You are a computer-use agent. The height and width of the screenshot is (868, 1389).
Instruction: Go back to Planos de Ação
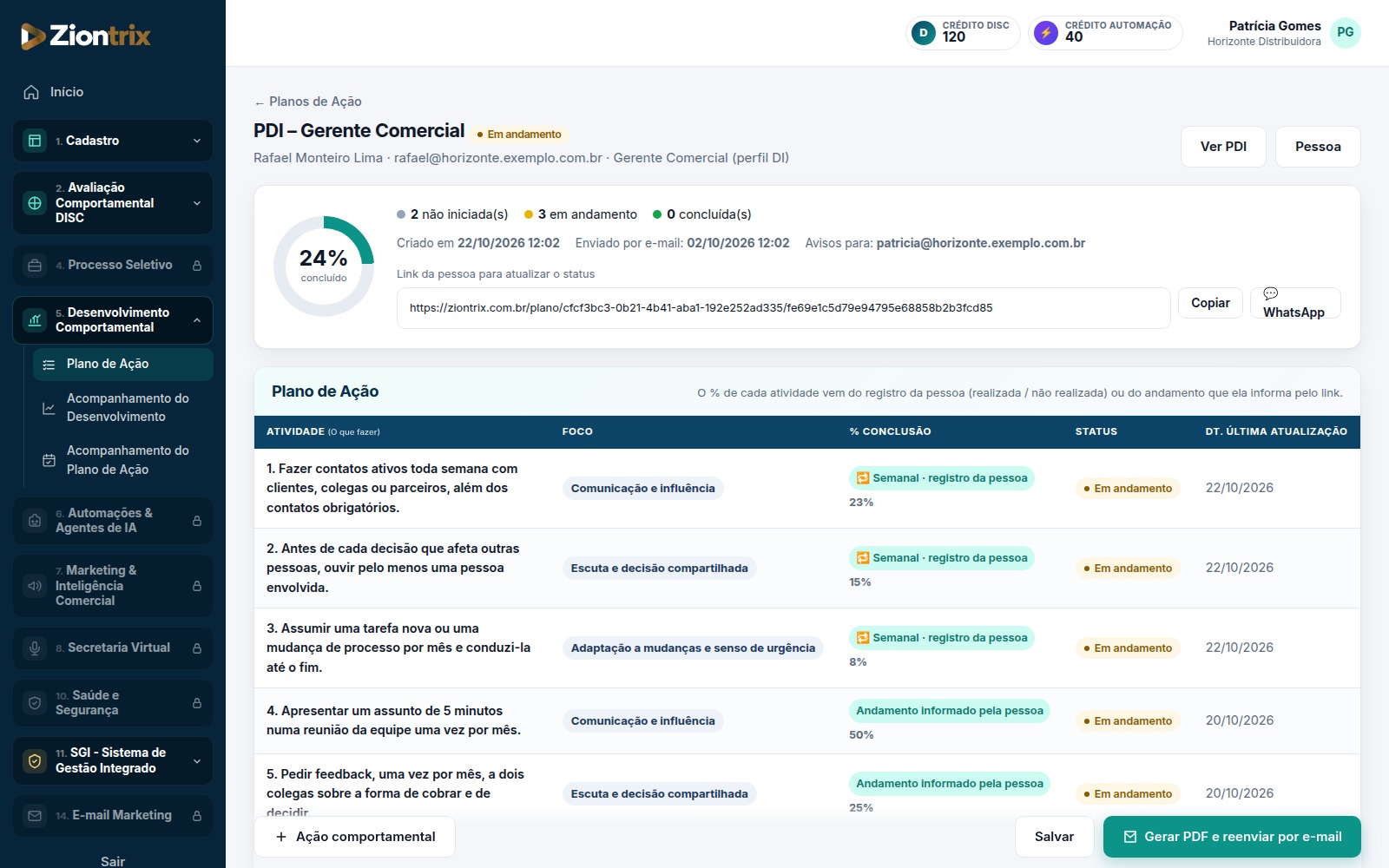[x=307, y=102]
